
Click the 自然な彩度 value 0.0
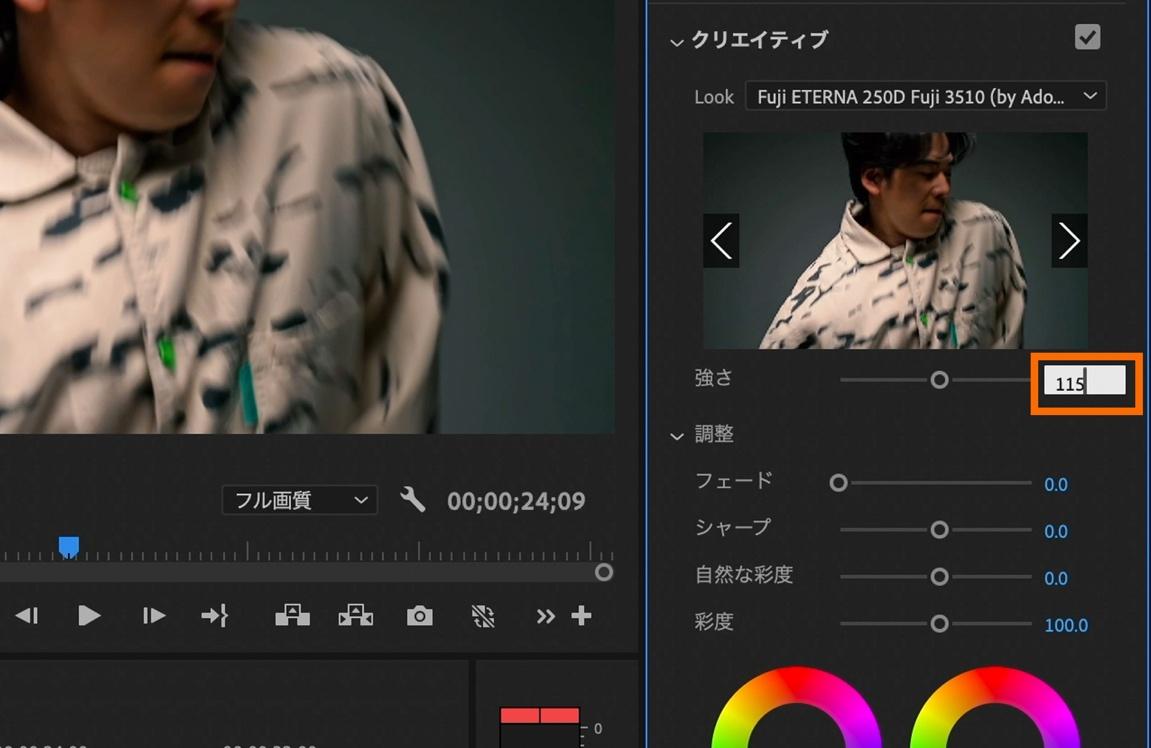click(x=1056, y=578)
